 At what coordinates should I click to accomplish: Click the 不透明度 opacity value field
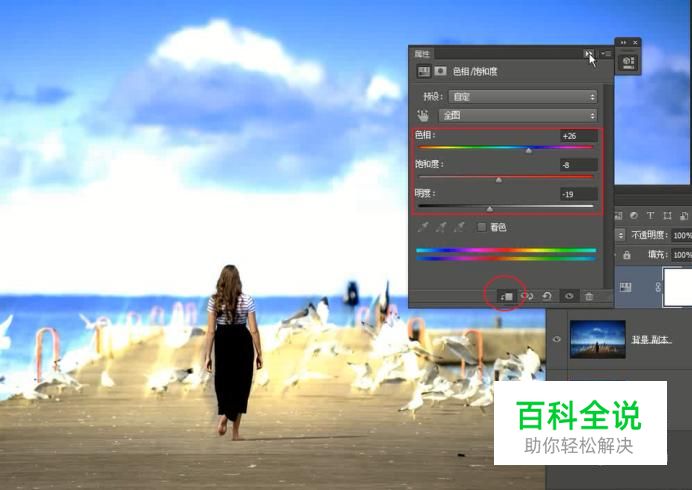pyautogui.click(x=681, y=236)
